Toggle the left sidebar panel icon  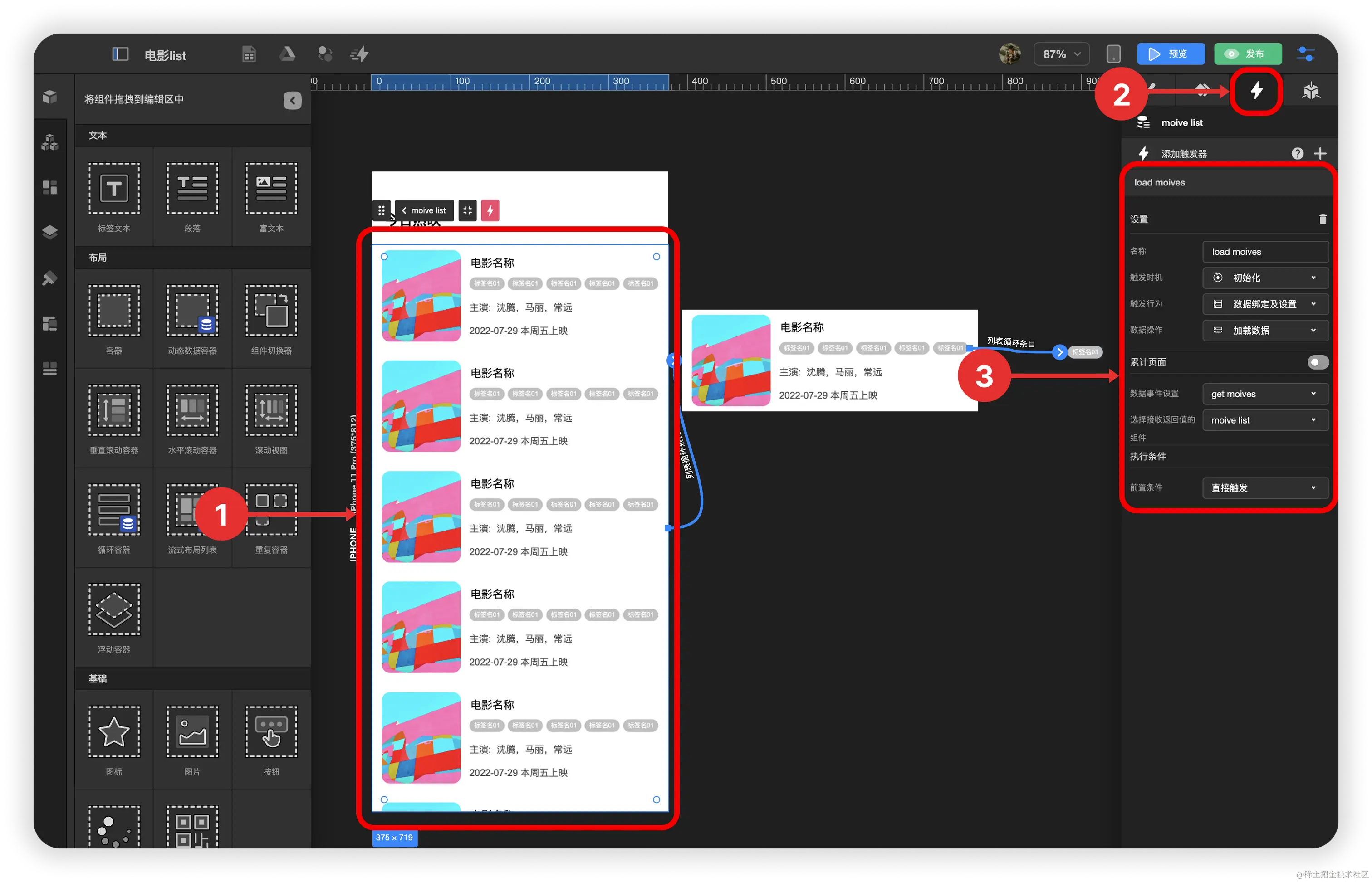[x=120, y=54]
